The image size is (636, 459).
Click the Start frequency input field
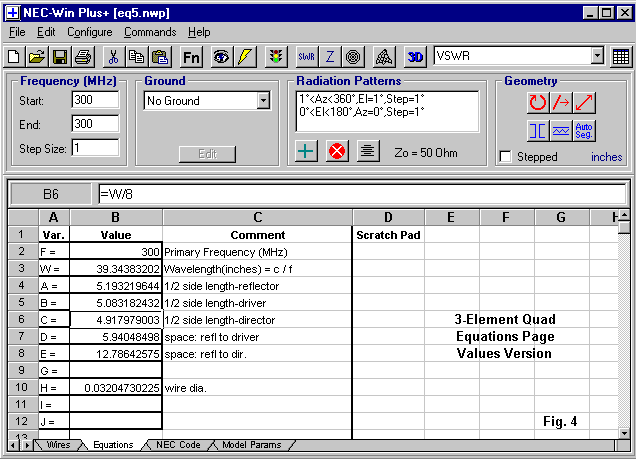click(95, 100)
